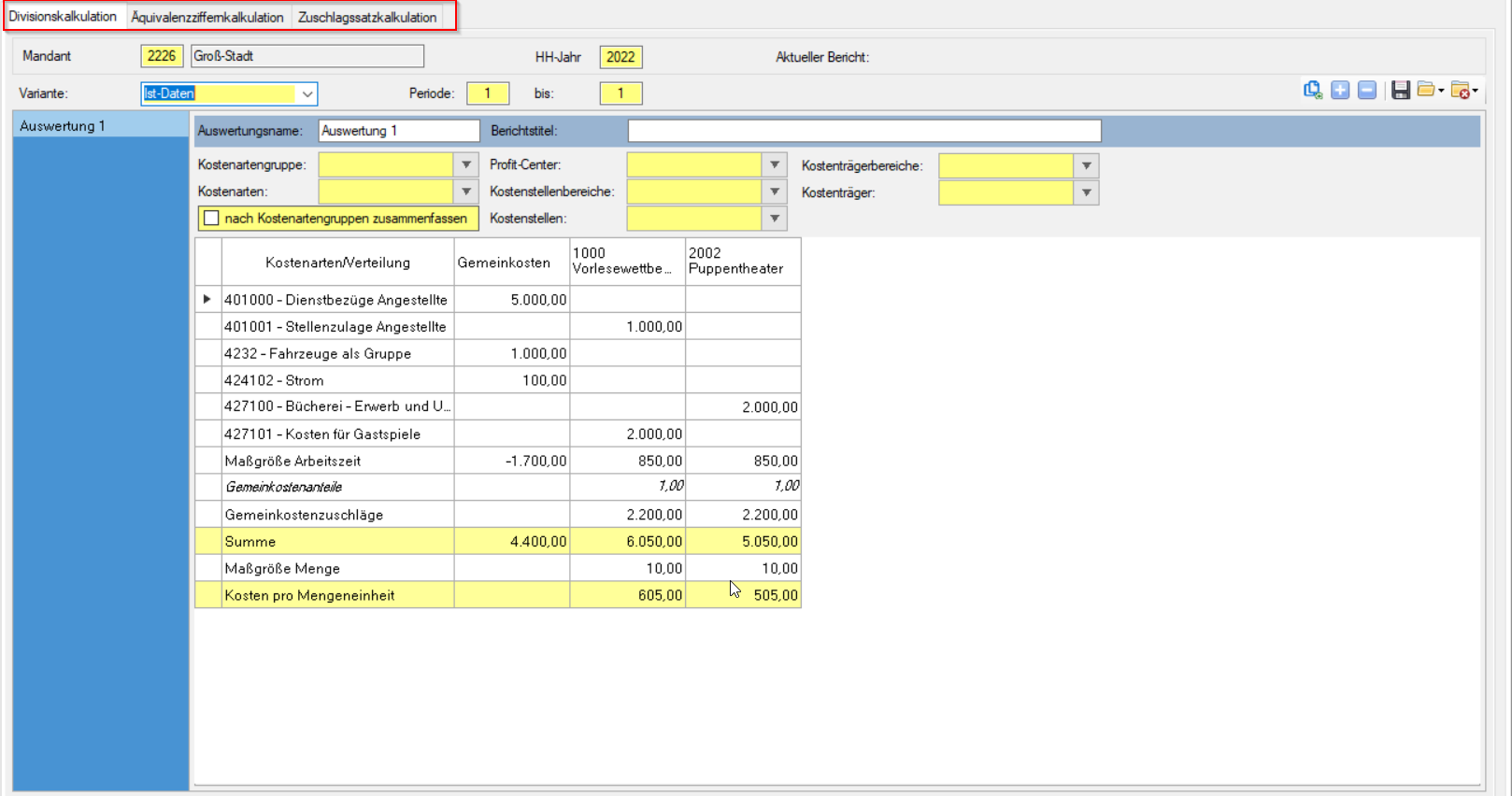Click row arrow beside Dienstbezüge Angestellte
The width and height of the screenshot is (1512, 796).
[207, 300]
